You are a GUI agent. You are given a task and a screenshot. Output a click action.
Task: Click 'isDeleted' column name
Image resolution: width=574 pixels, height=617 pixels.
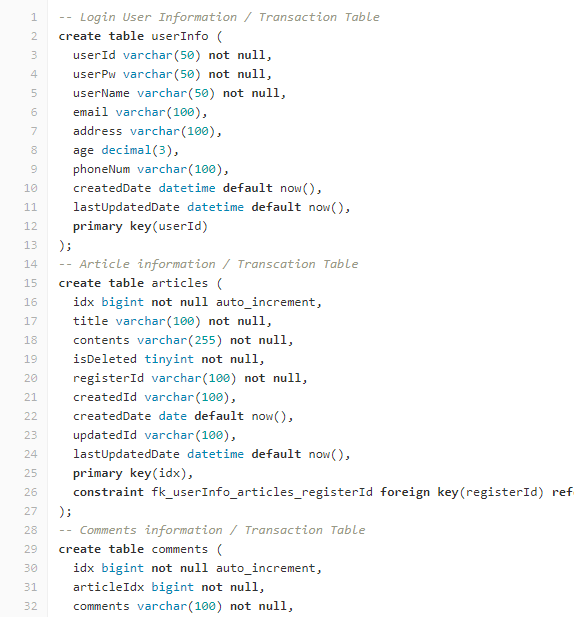(x=105, y=359)
